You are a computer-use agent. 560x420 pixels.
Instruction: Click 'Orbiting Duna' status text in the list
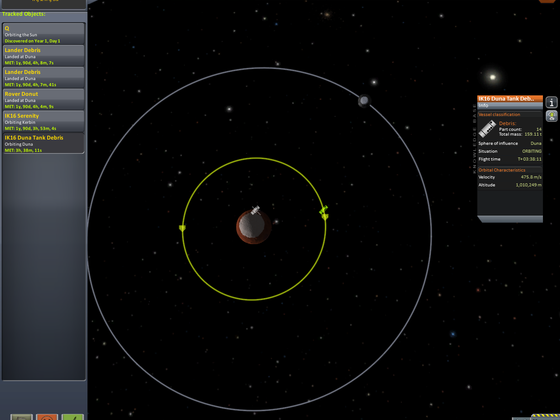[19, 144]
